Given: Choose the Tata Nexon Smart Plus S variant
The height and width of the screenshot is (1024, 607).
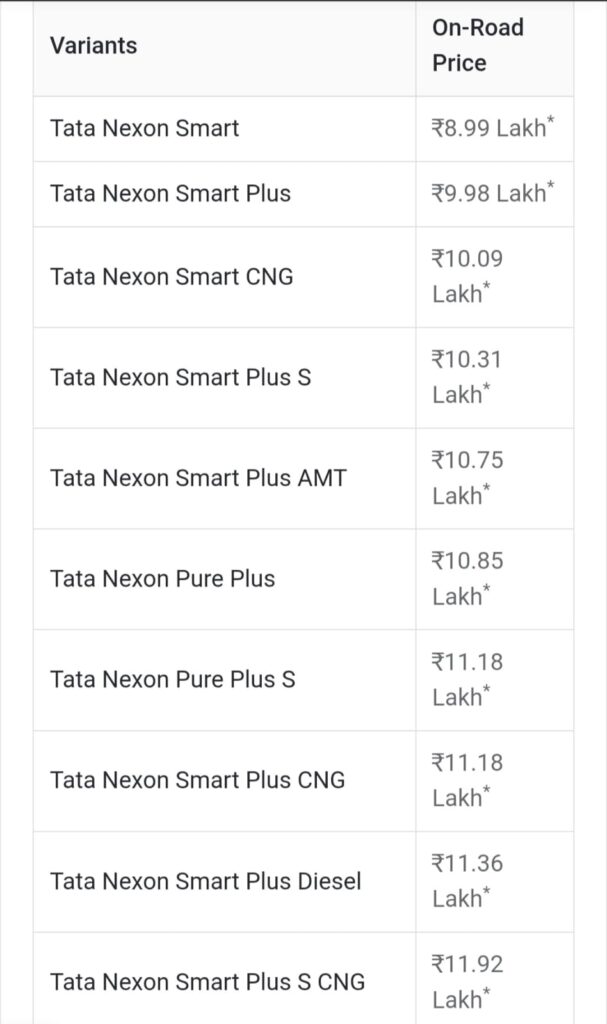Looking at the screenshot, I should point(181,378).
